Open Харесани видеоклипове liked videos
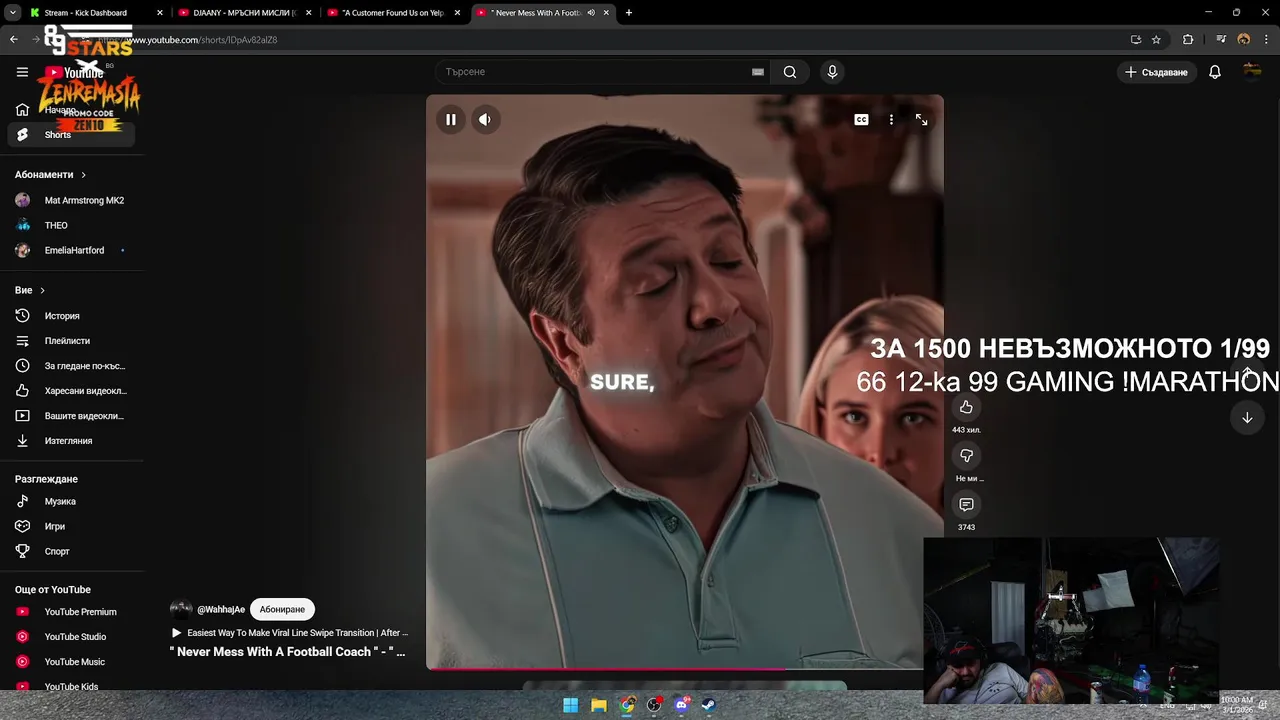The width and height of the screenshot is (1280, 720). pyautogui.click(x=72, y=391)
